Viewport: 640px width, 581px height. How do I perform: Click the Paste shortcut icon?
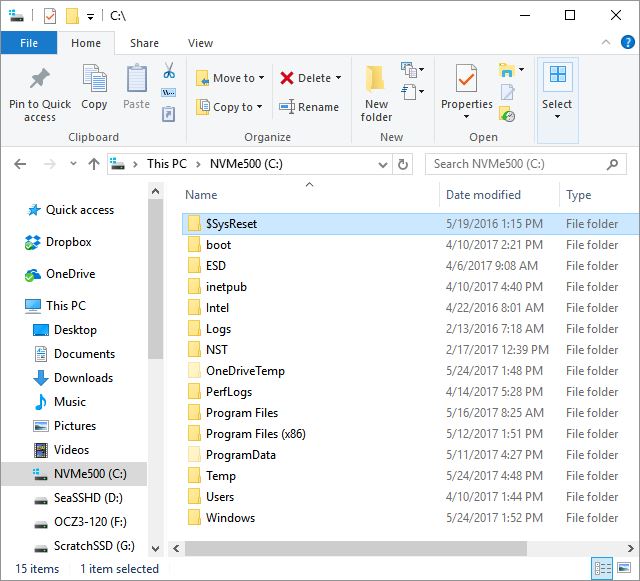[169, 114]
